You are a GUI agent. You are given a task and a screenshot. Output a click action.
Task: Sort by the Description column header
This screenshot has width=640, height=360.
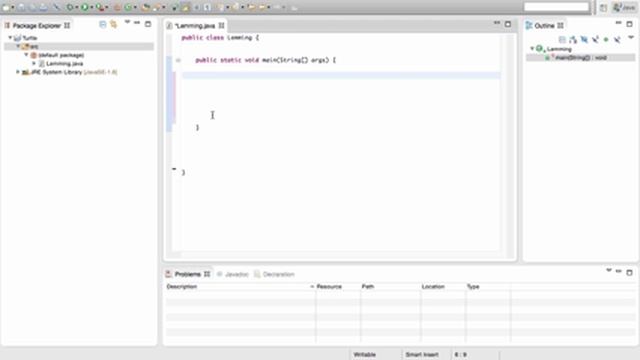tap(240, 287)
